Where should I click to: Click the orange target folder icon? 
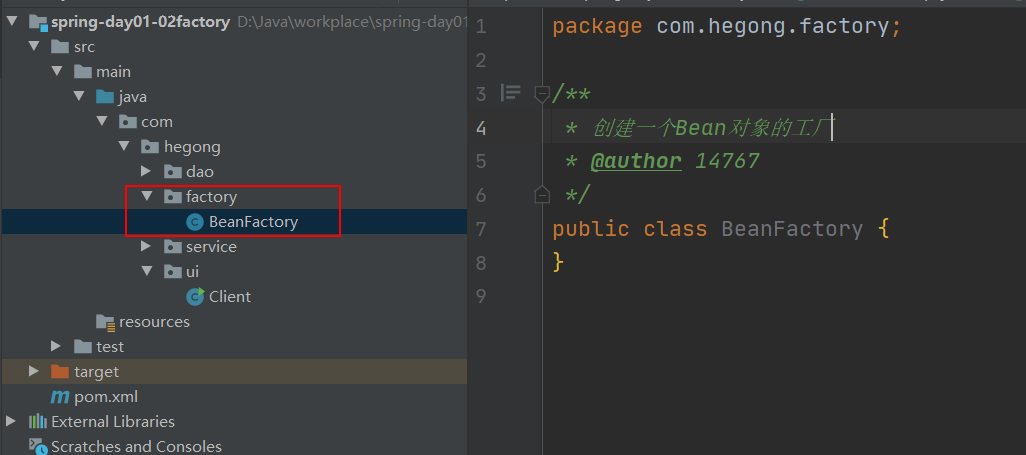(x=60, y=372)
